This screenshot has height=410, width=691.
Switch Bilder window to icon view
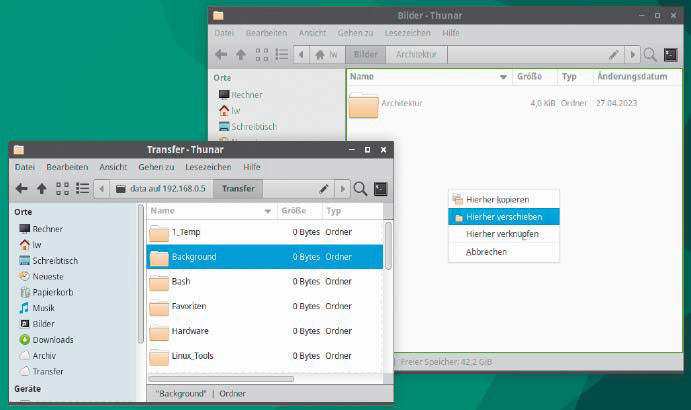point(262,55)
